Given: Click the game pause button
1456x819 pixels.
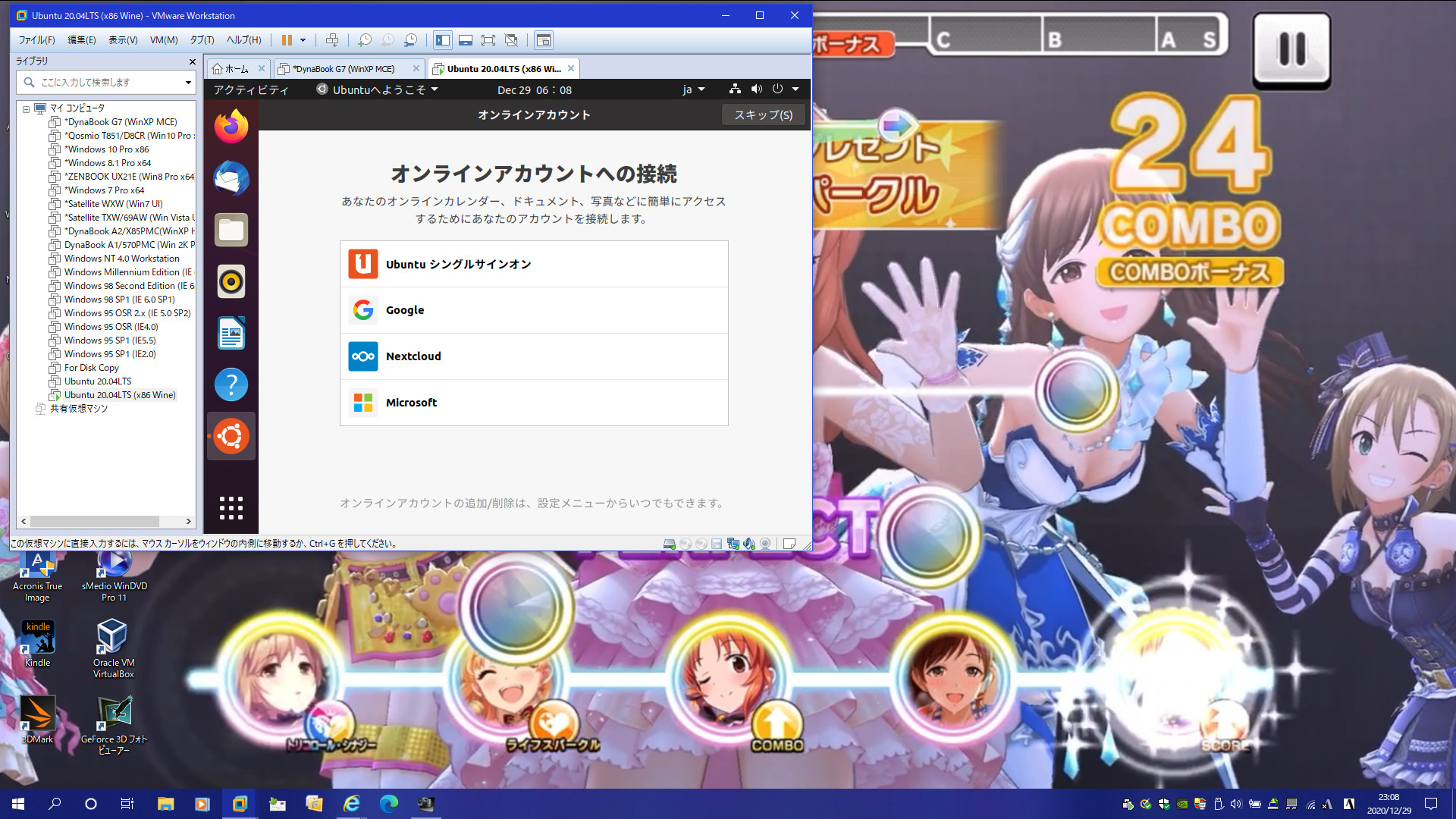Looking at the screenshot, I should (1292, 50).
